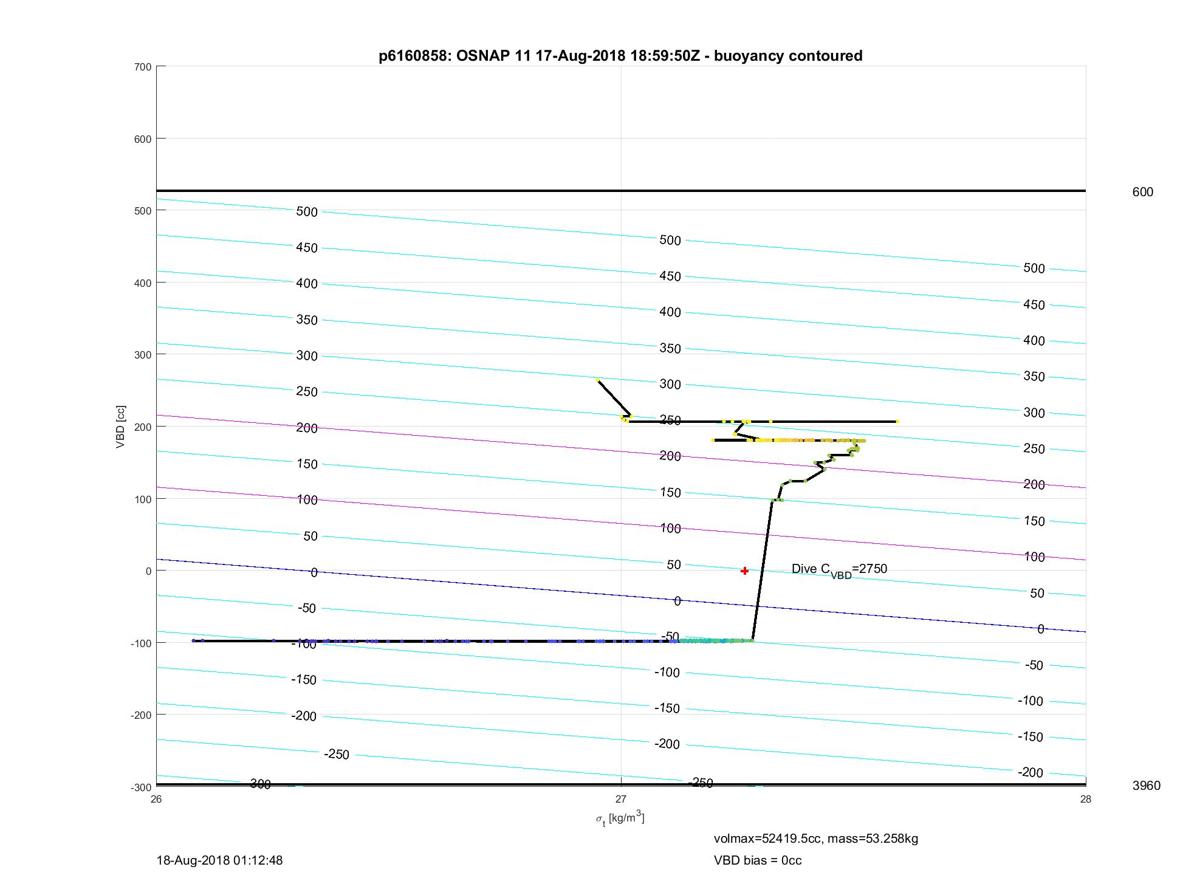Select the volmax=52419.5cc, mass=53.258kg text

click(x=815, y=838)
